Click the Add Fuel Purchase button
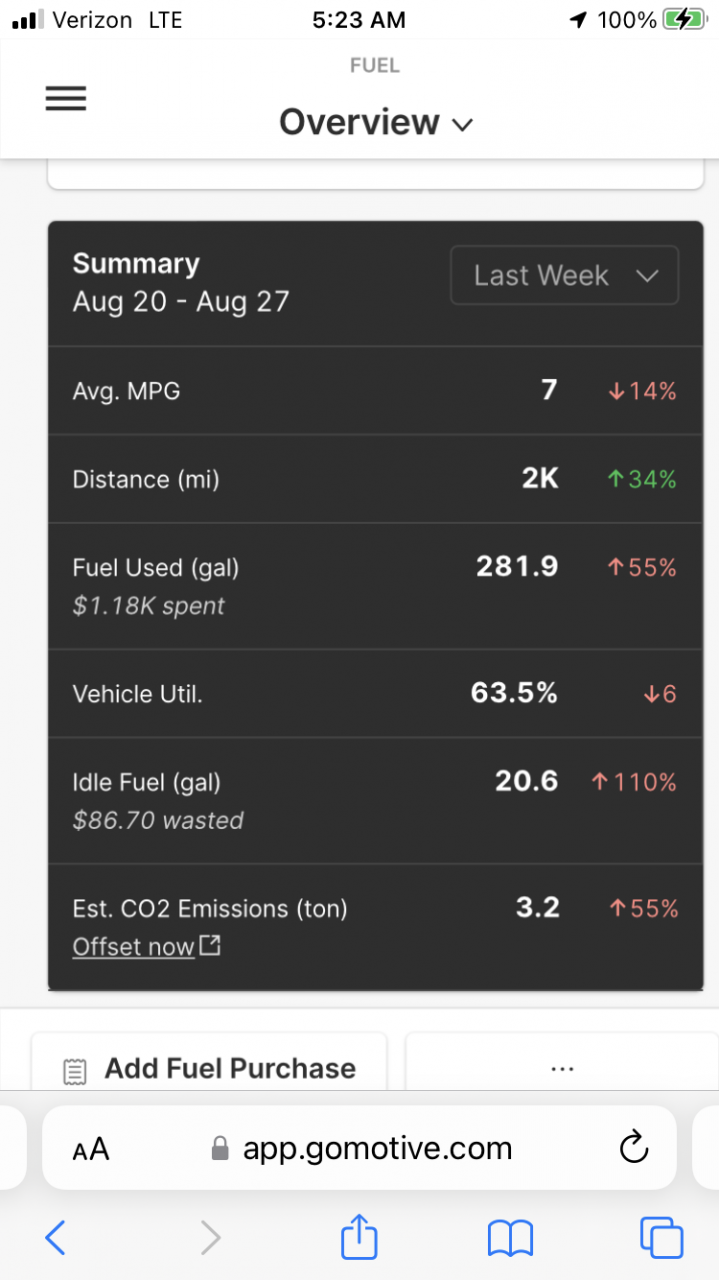The image size is (719, 1280). [x=209, y=1064]
